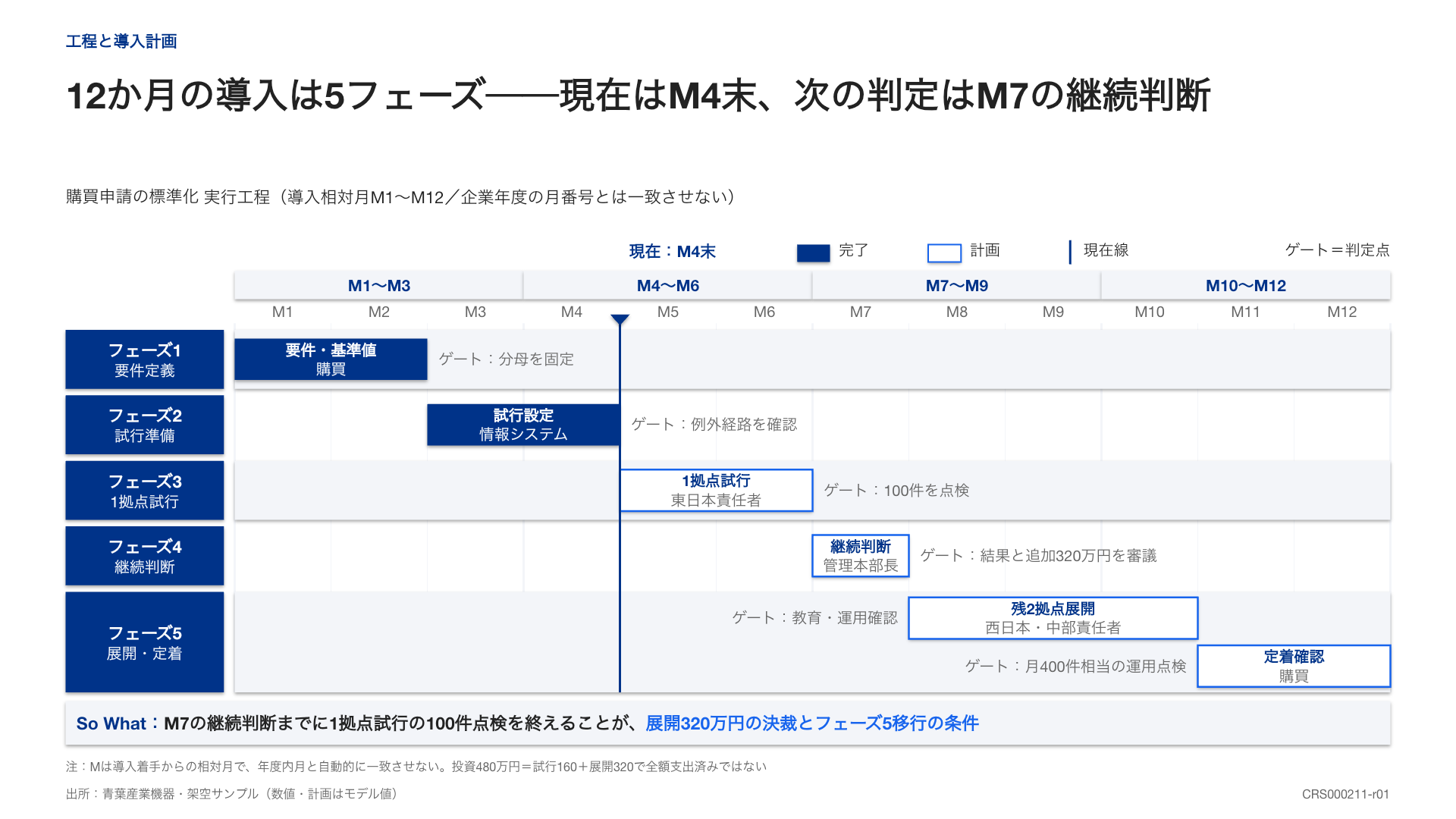Click the ゲート：100件を点検 text
This screenshot has width=1456, height=819.
pyautogui.click(x=896, y=491)
